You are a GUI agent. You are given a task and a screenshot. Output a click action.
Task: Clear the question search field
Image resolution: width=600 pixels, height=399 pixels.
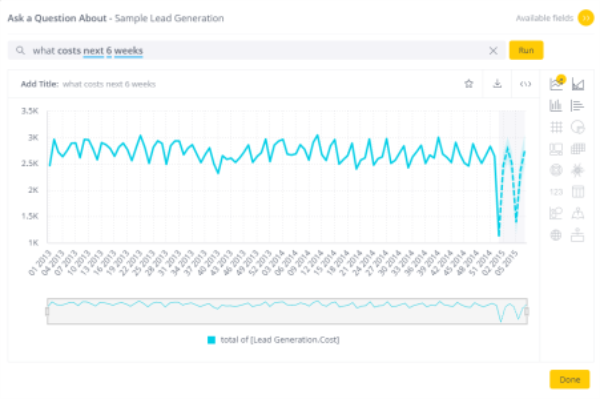click(493, 50)
